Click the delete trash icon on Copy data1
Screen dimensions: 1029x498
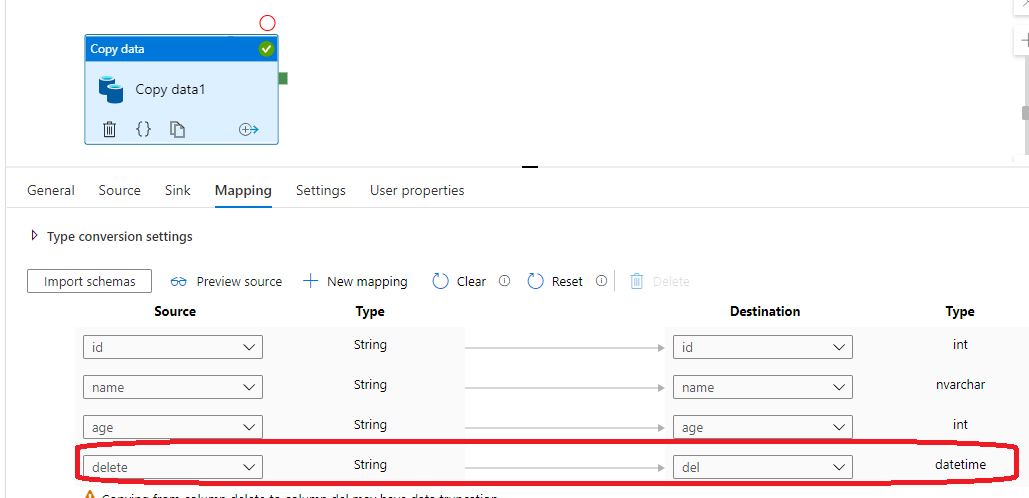110,129
